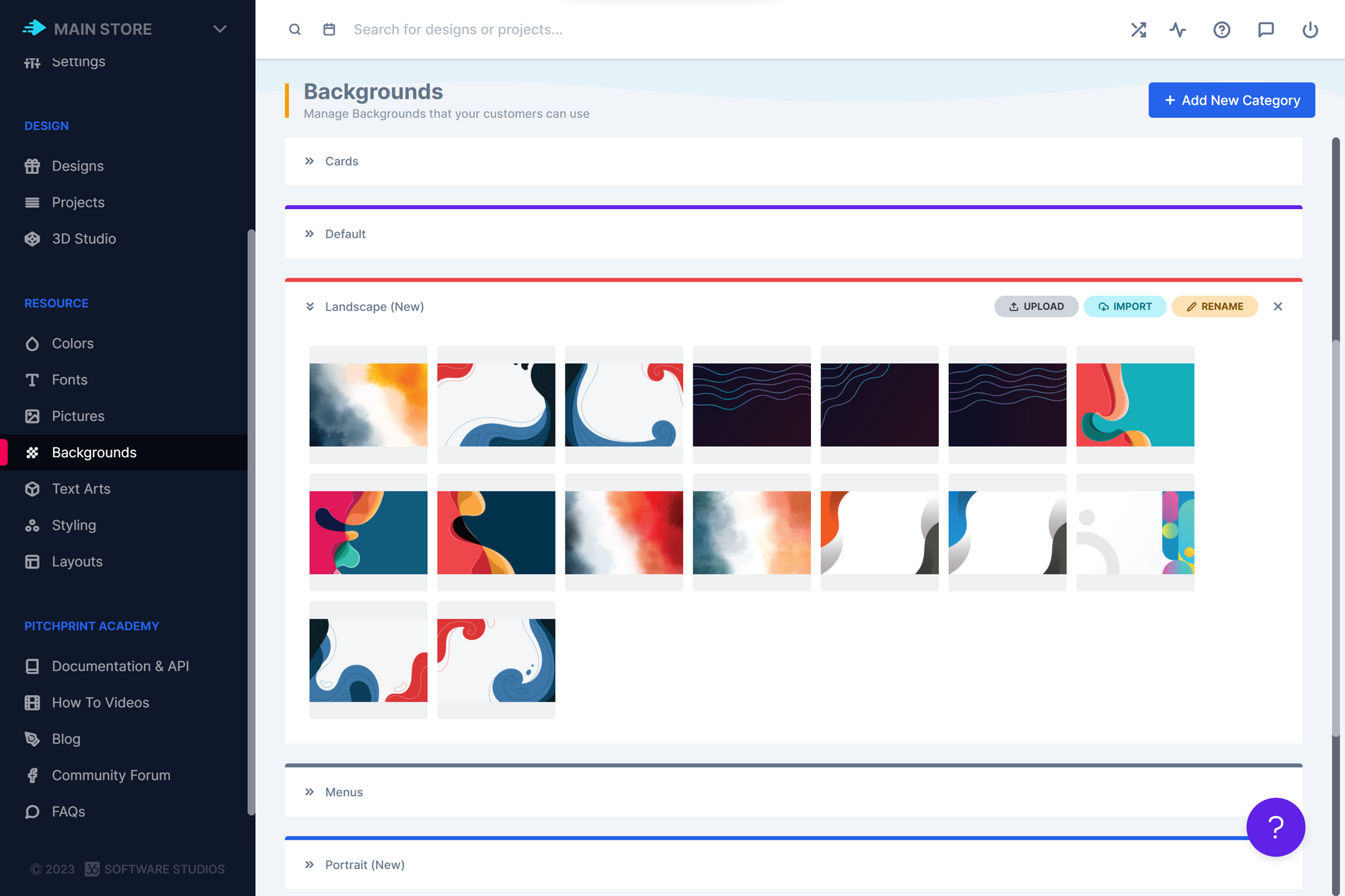Click the IMPORT button
The width and height of the screenshot is (1345, 896).
tap(1124, 307)
